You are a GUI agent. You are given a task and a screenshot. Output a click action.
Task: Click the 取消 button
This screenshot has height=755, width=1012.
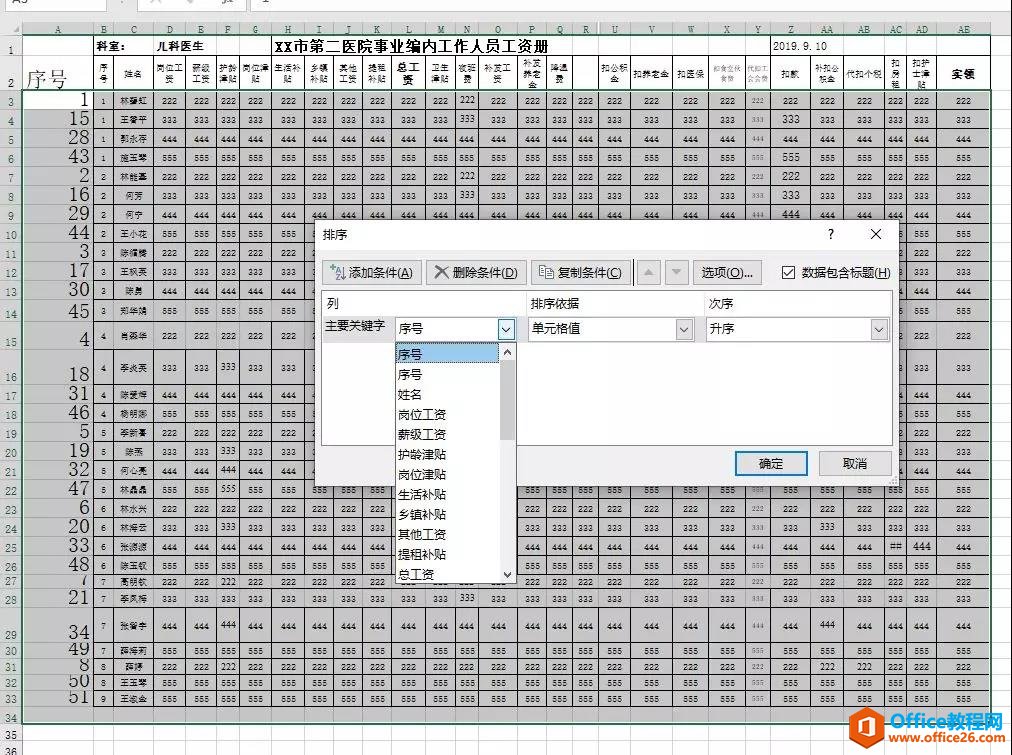coord(854,463)
